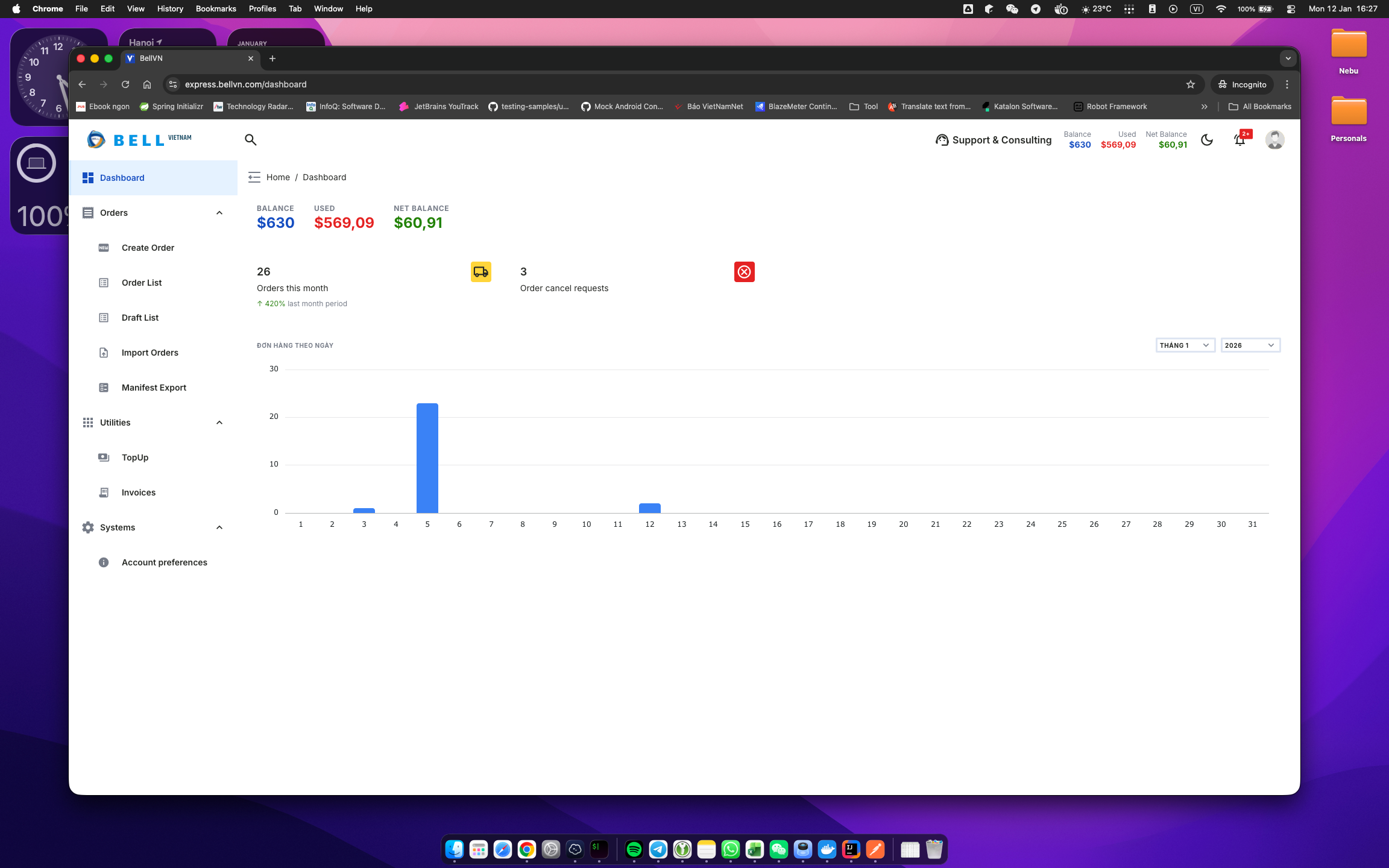
Task: Select the BellVN browser tab
Action: pos(181,58)
